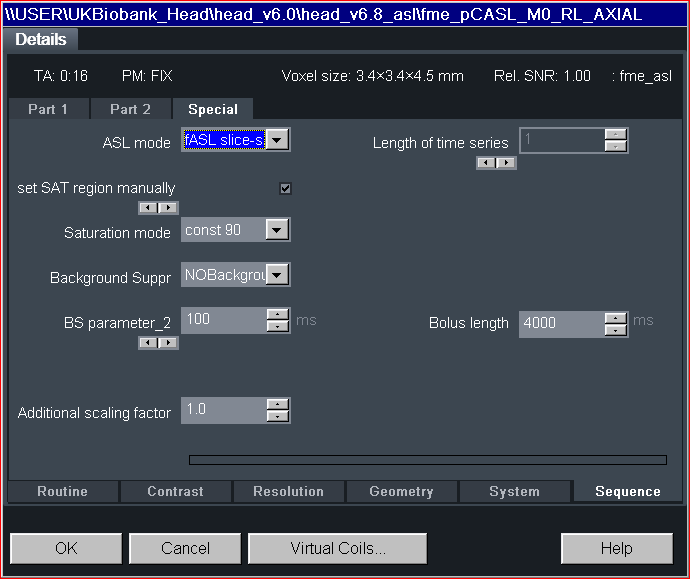Switch to the Part 2 tab

click(x=130, y=109)
